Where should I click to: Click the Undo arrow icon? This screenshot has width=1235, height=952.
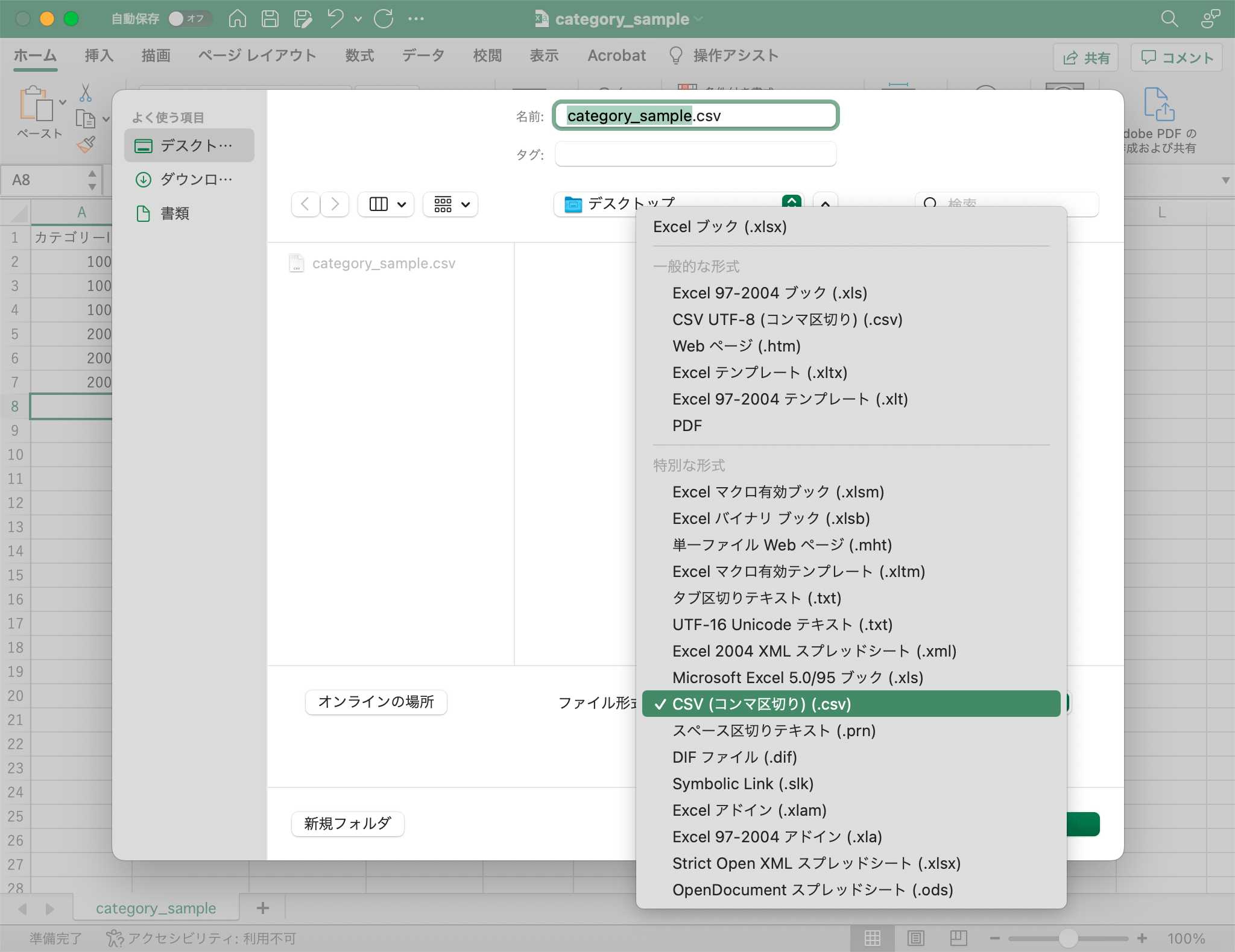[336, 19]
